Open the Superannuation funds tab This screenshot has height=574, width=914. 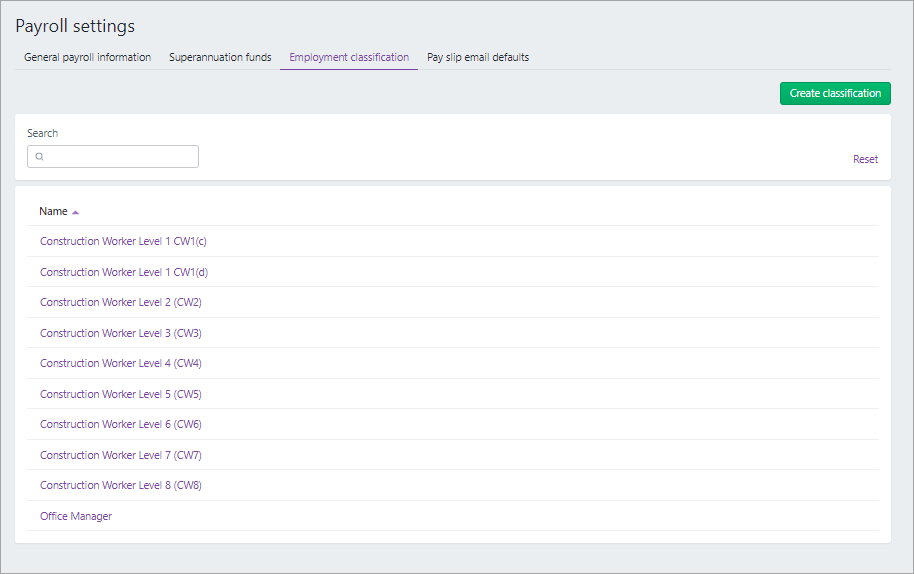[220, 57]
